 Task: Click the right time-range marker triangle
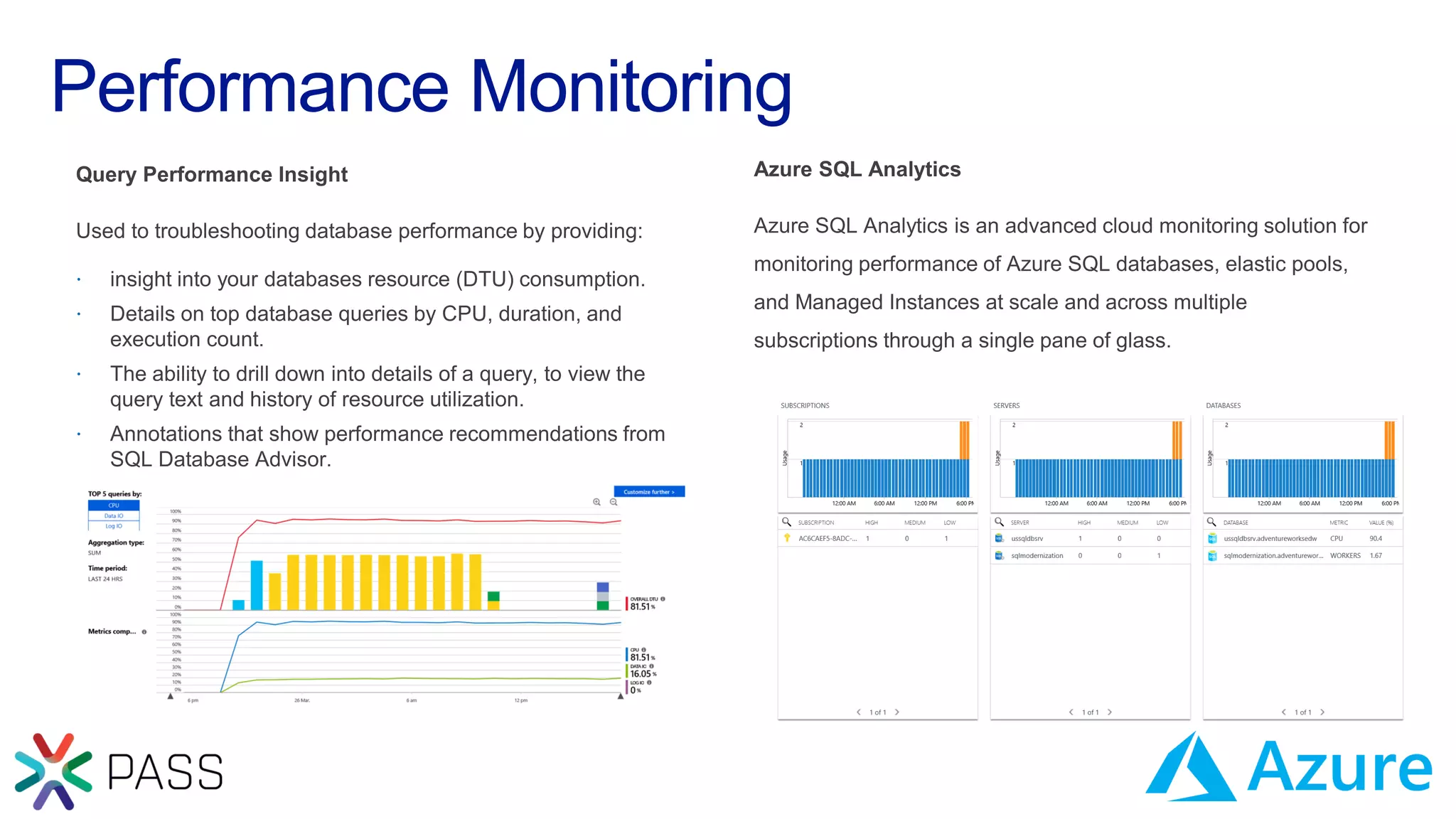[621, 696]
